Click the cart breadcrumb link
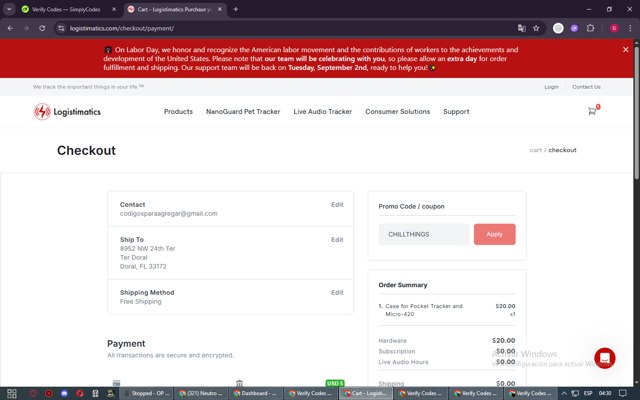Image resolution: width=640 pixels, height=400 pixels. pos(536,150)
